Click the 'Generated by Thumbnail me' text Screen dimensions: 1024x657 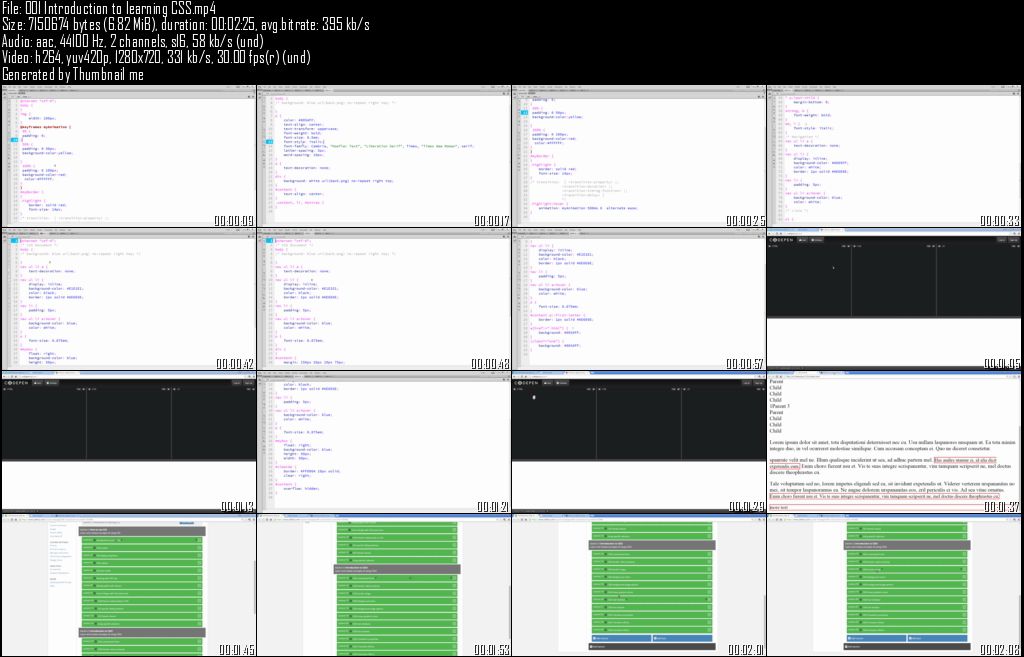pyautogui.click(x=72, y=74)
